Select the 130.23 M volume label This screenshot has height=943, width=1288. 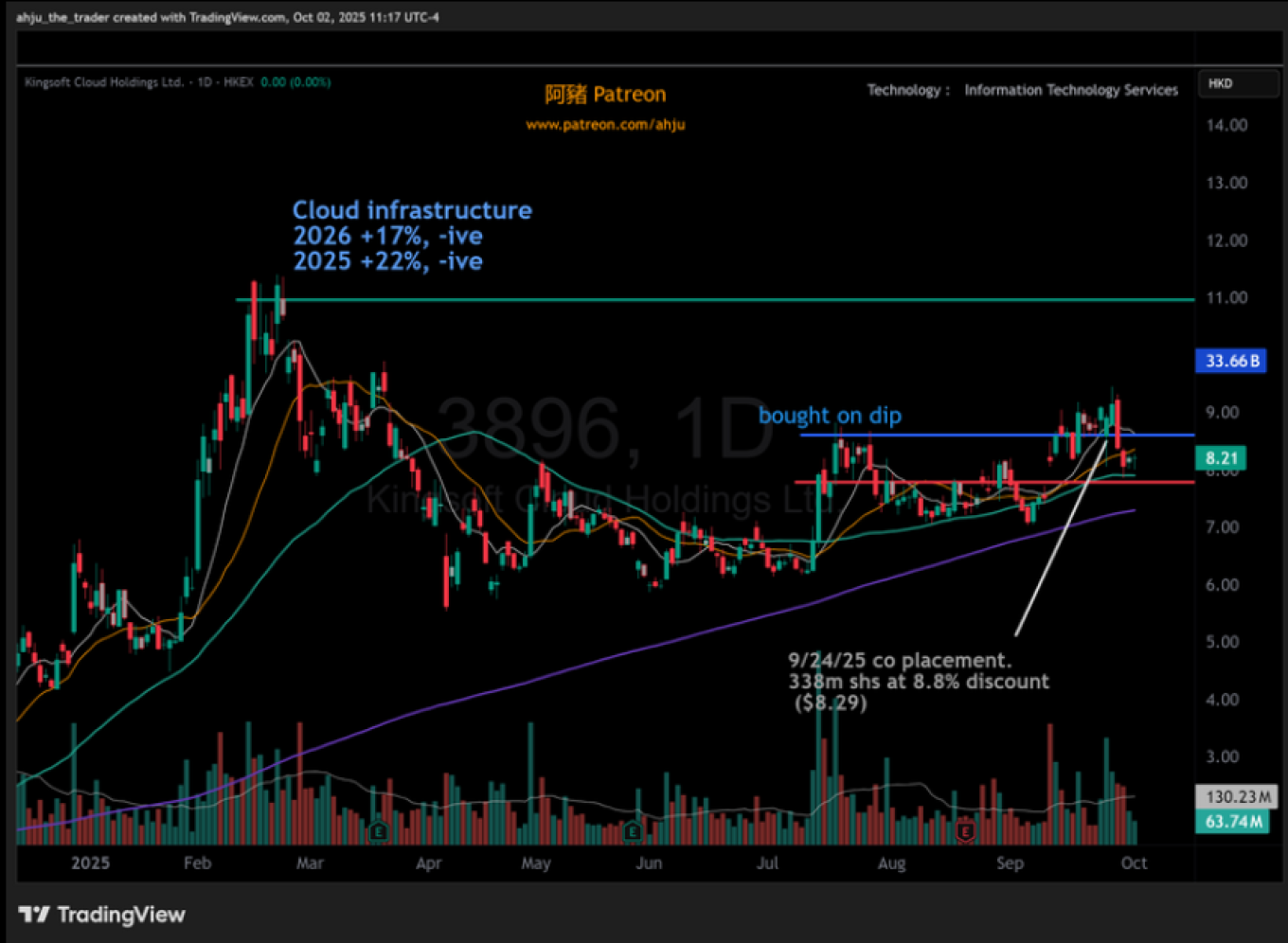[1231, 797]
